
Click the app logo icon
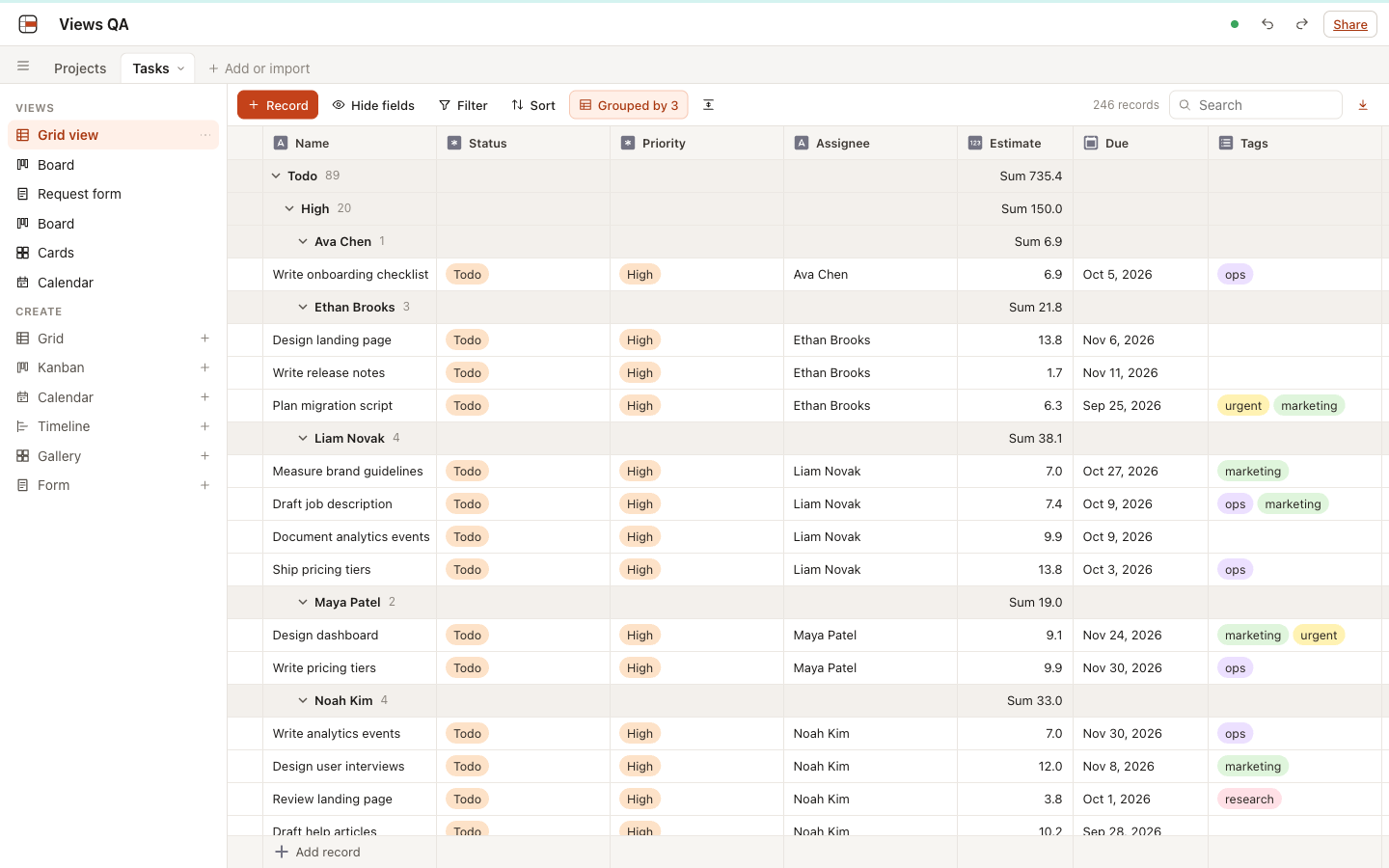click(28, 24)
